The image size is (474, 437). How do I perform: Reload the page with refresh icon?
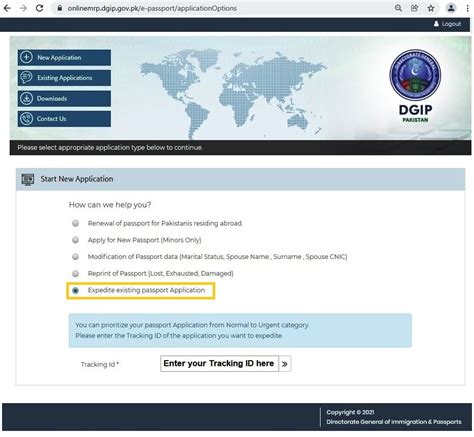coord(39,8)
